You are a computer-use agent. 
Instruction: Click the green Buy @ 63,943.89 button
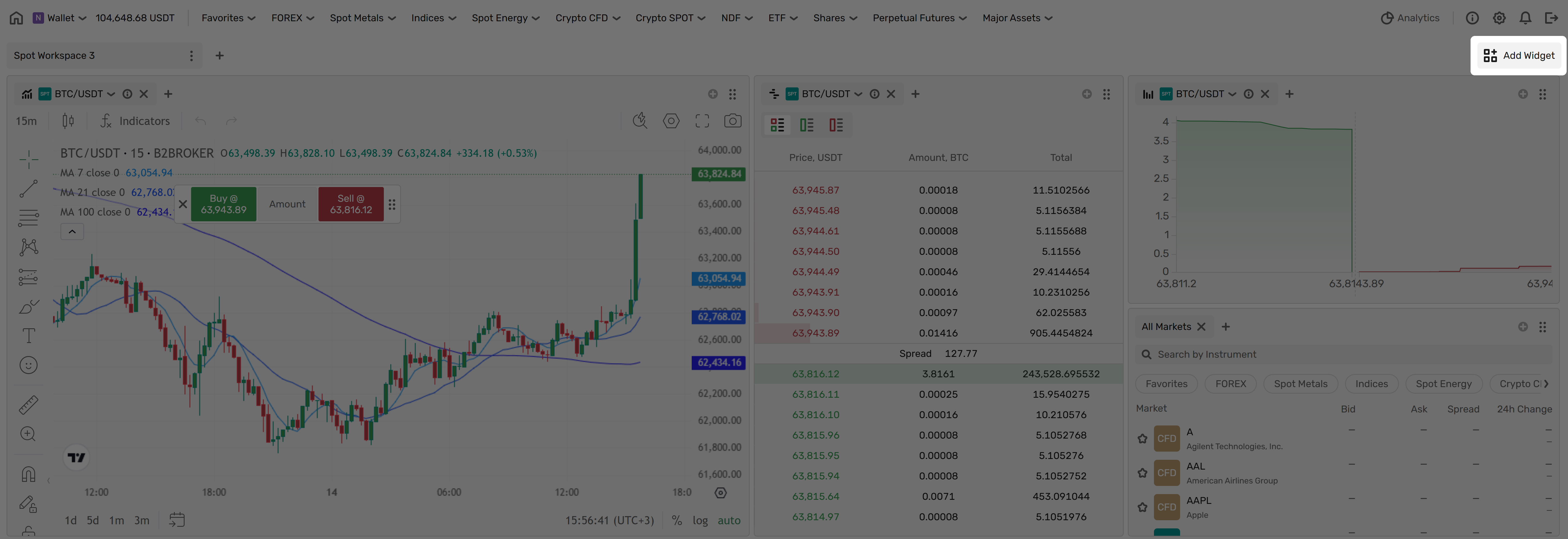coord(223,204)
